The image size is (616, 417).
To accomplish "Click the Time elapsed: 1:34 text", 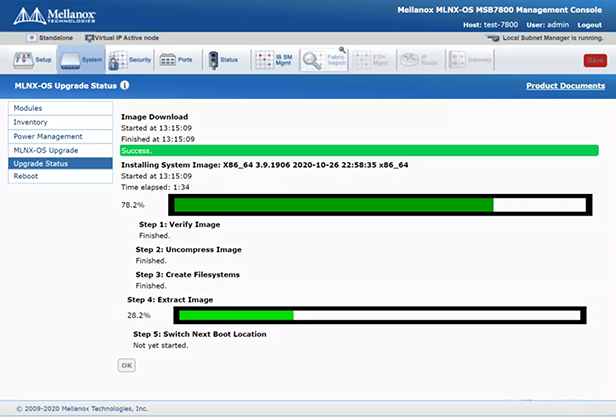I will tap(155, 187).
